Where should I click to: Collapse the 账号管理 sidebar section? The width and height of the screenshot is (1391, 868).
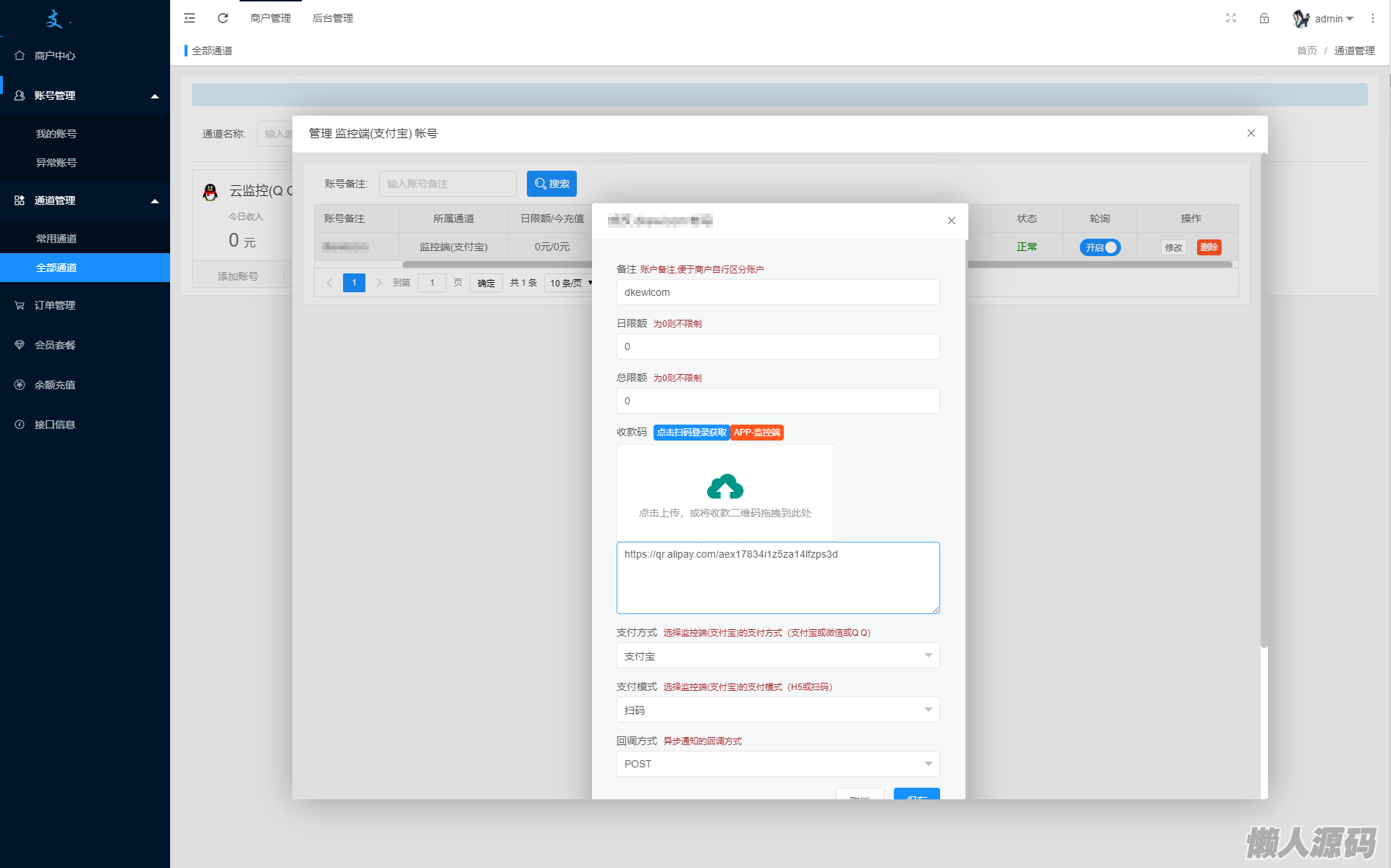click(x=154, y=96)
